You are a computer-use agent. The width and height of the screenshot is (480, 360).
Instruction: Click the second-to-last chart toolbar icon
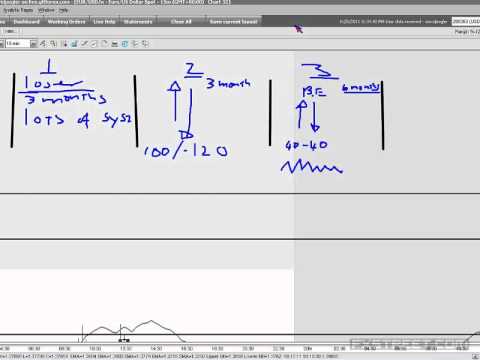tap(135, 44)
